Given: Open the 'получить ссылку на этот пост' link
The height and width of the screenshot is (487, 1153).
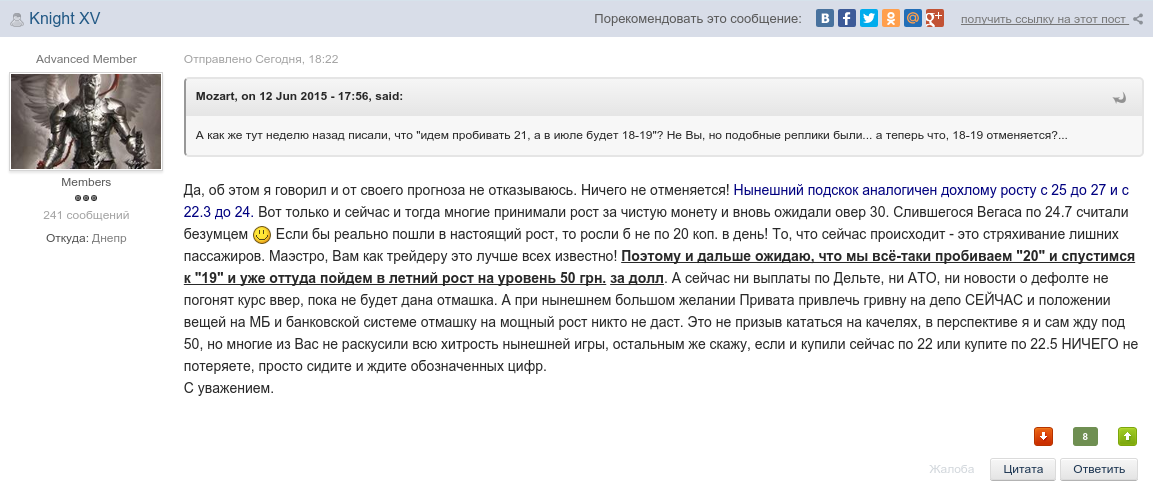Looking at the screenshot, I should click(x=1044, y=19).
